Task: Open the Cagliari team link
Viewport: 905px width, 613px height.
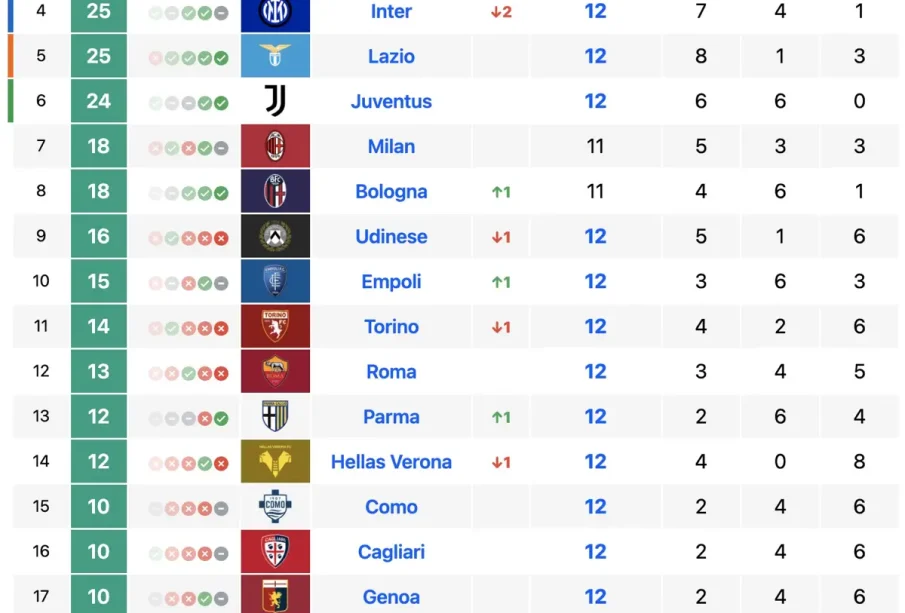Action: tap(391, 552)
